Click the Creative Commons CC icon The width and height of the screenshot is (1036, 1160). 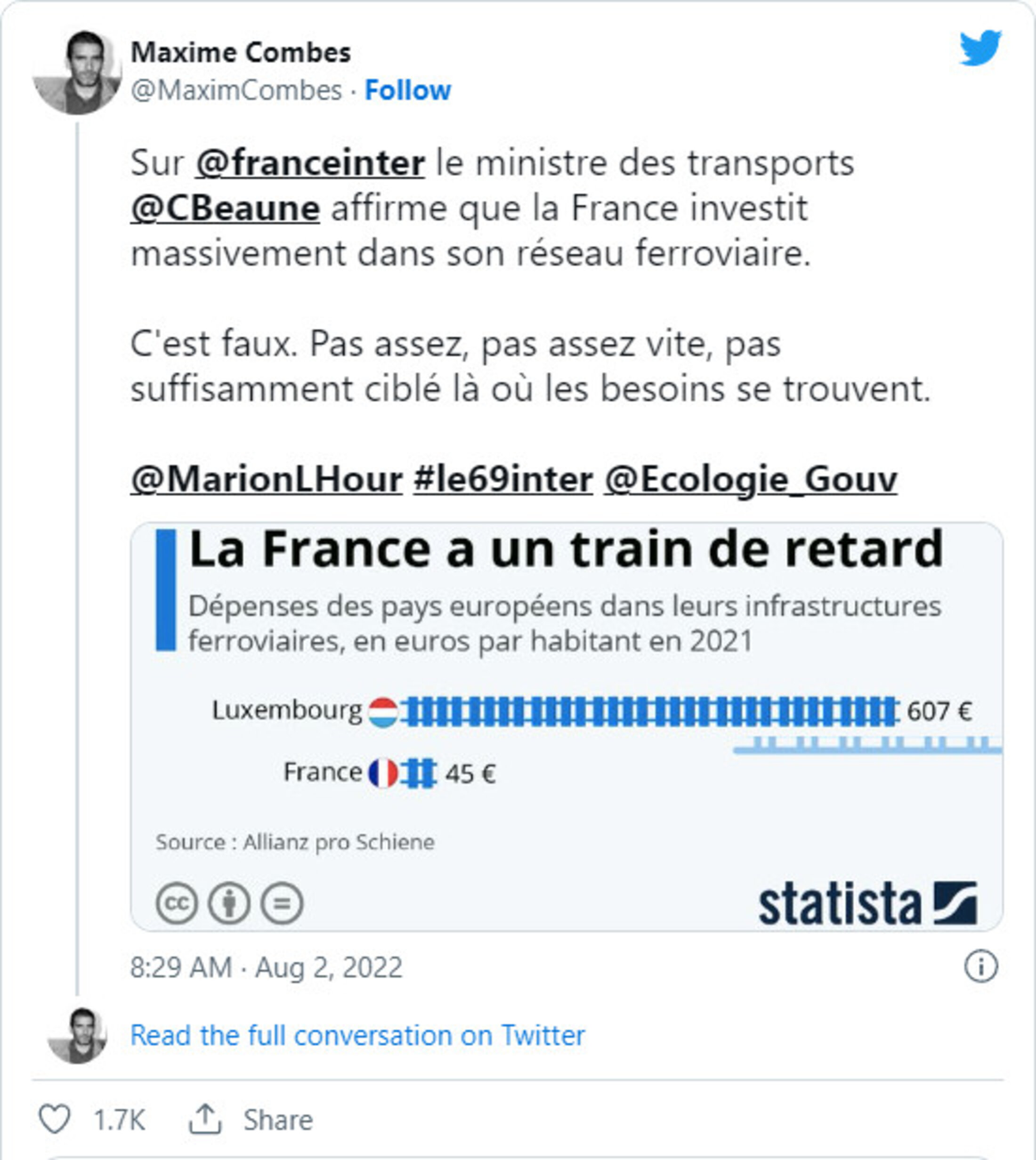tap(177, 903)
